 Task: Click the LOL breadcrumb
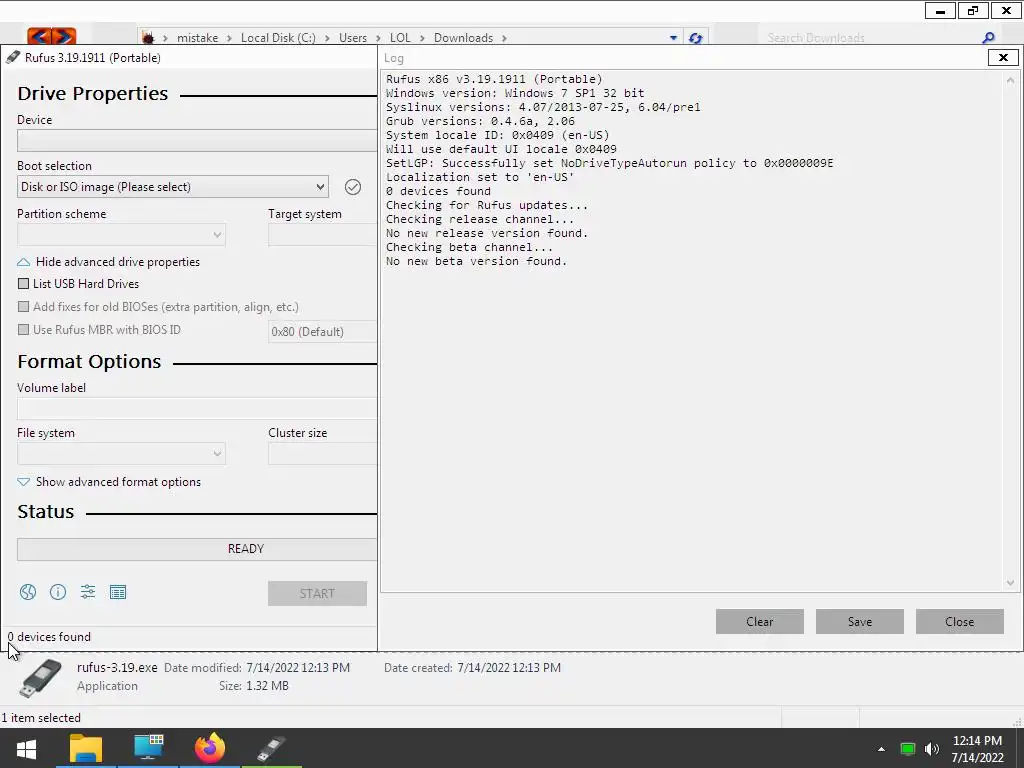point(400,38)
